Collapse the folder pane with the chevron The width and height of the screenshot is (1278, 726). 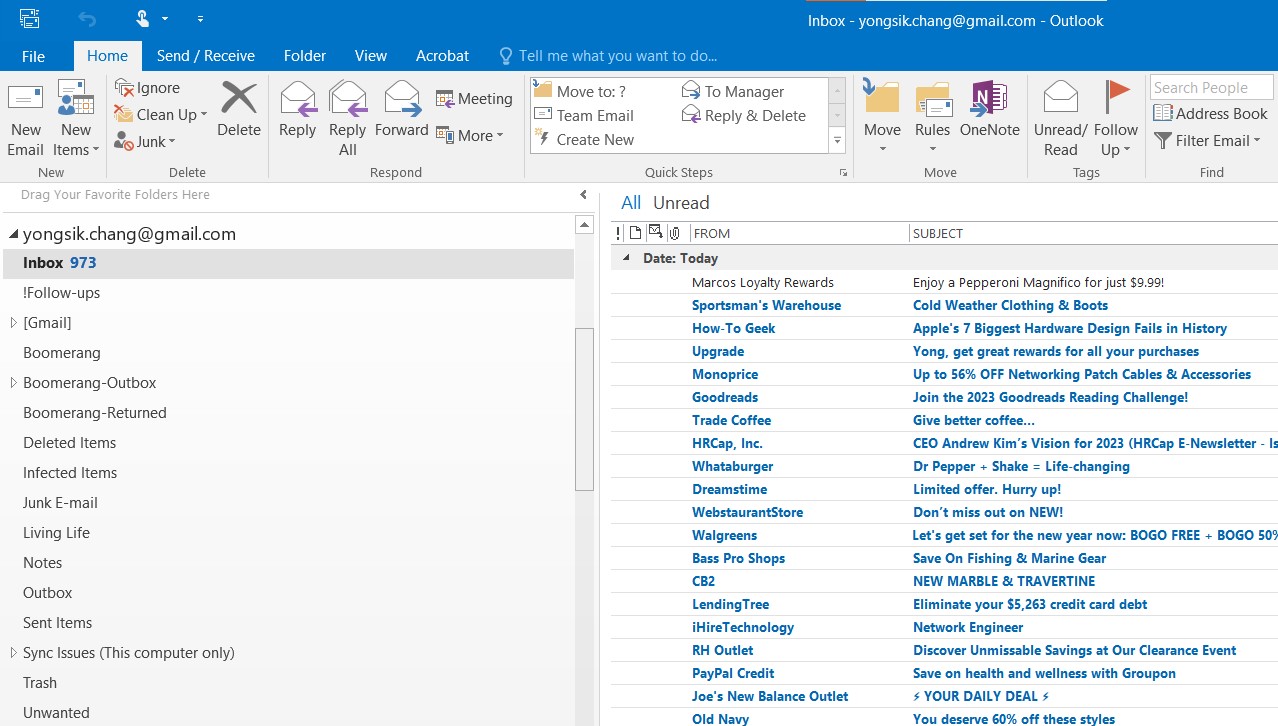pos(583,196)
